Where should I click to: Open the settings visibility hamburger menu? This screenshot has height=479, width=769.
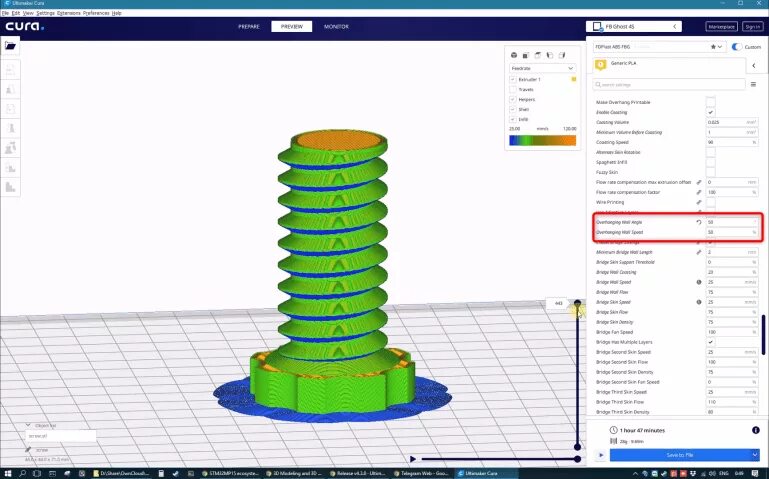tap(753, 84)
